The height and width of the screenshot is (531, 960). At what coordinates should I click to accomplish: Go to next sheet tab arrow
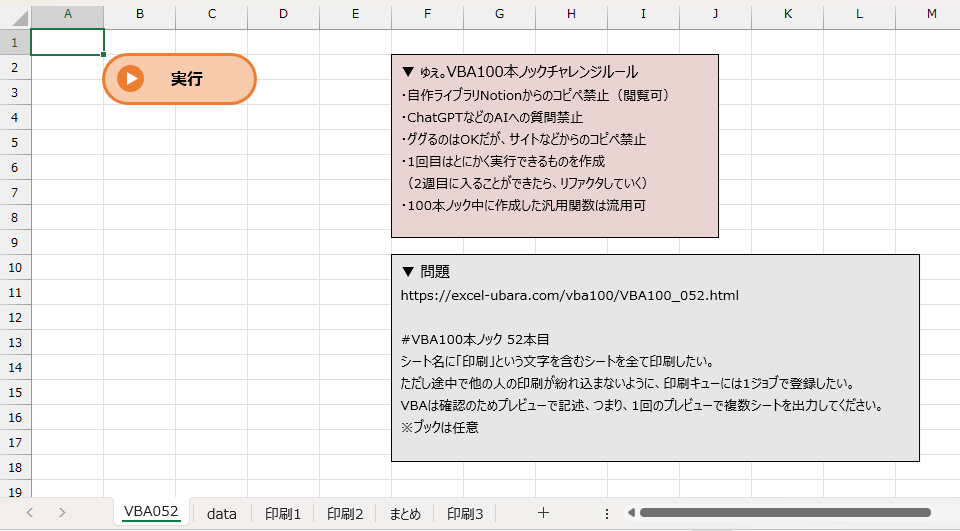tap(62, 513)
